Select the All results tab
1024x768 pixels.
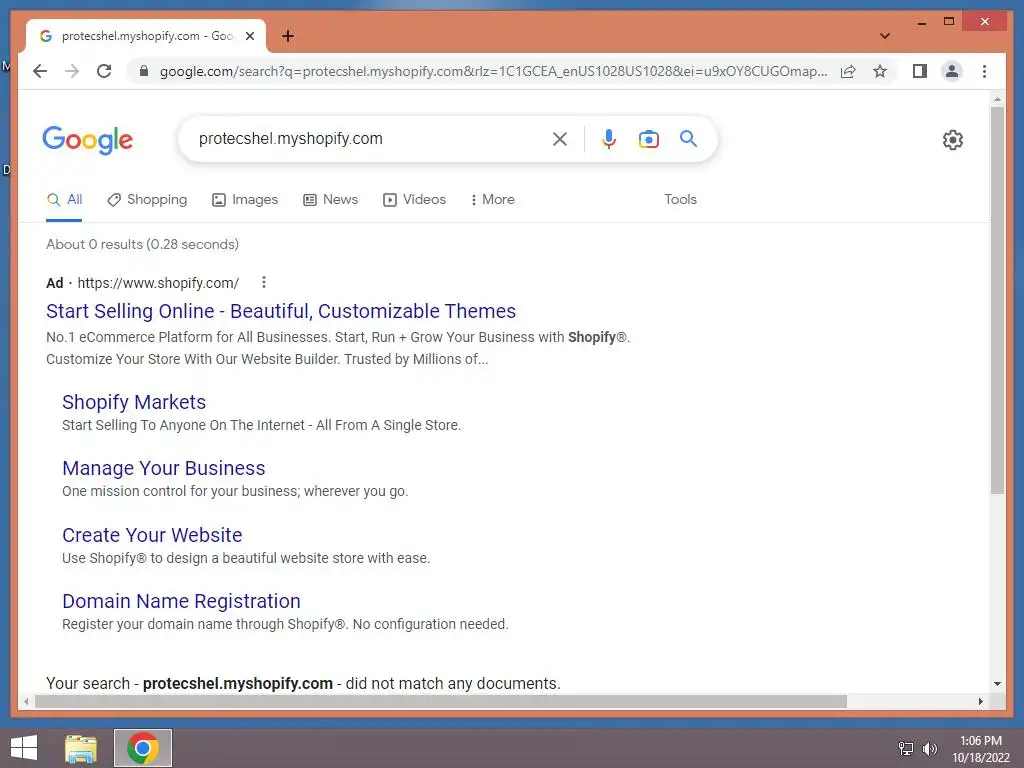pos(64,200)
